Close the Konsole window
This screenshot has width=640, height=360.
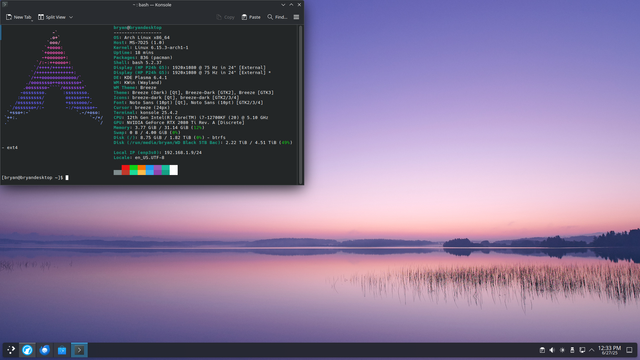[x=299, y=4]
